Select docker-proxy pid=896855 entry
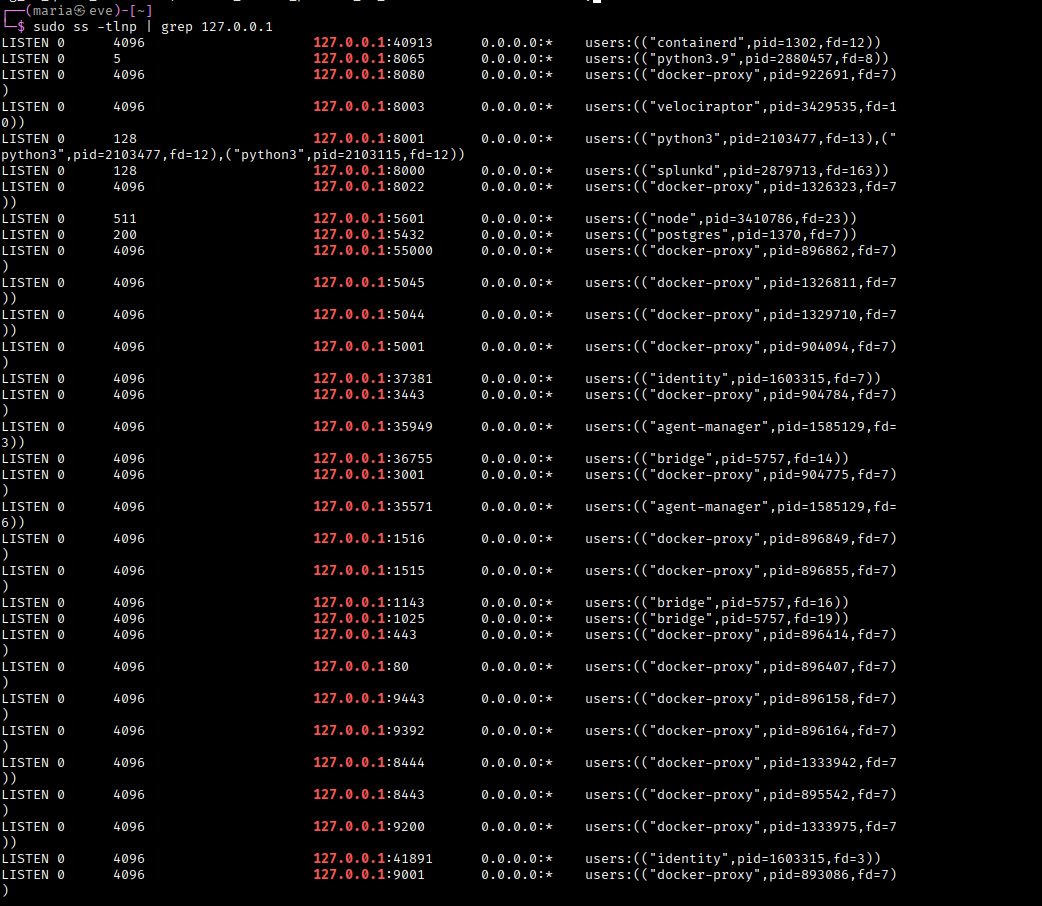Viewport: 1042px width, 906px height. (741, 569)
